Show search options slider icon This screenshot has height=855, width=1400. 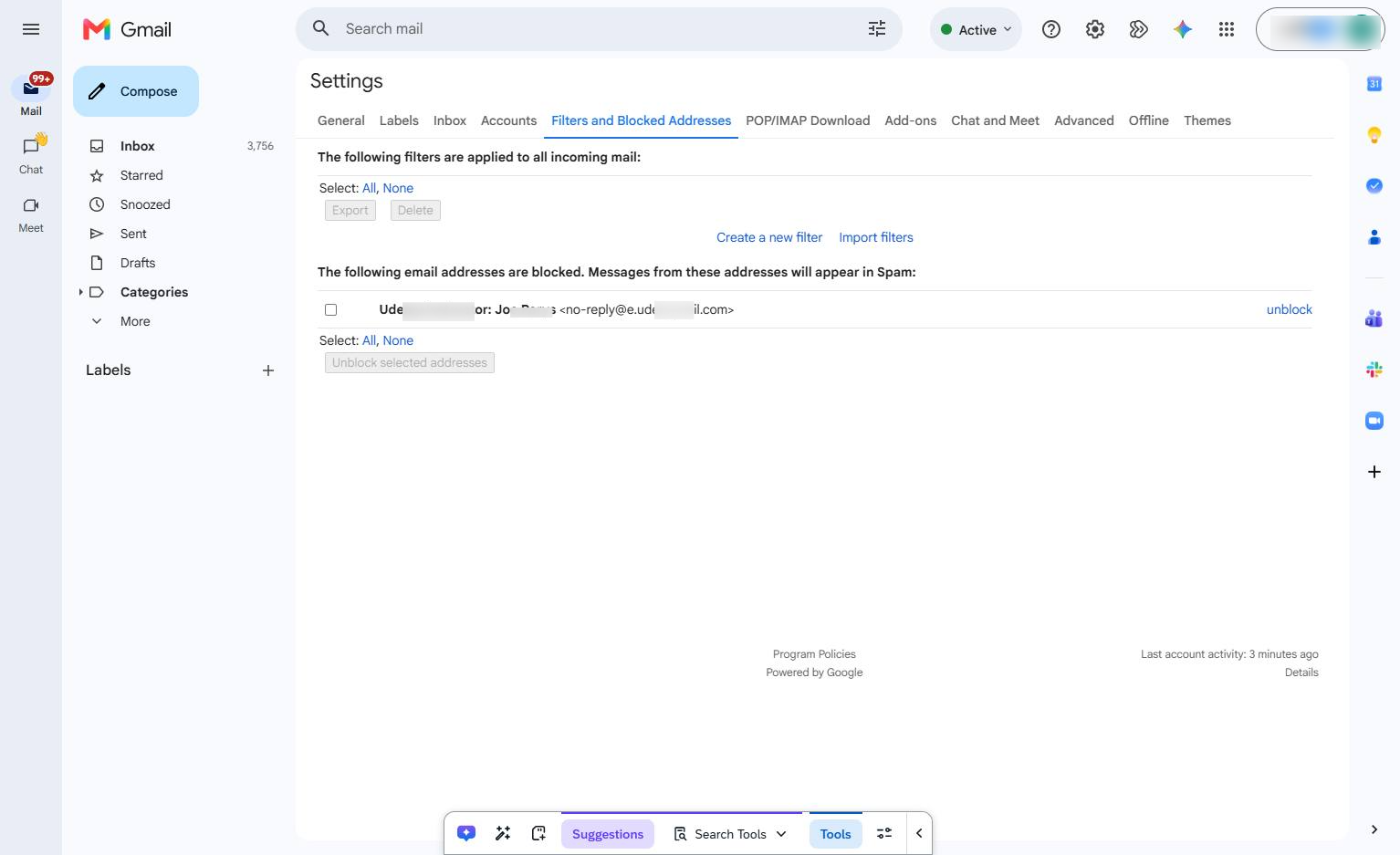click(x=877, y=29)
